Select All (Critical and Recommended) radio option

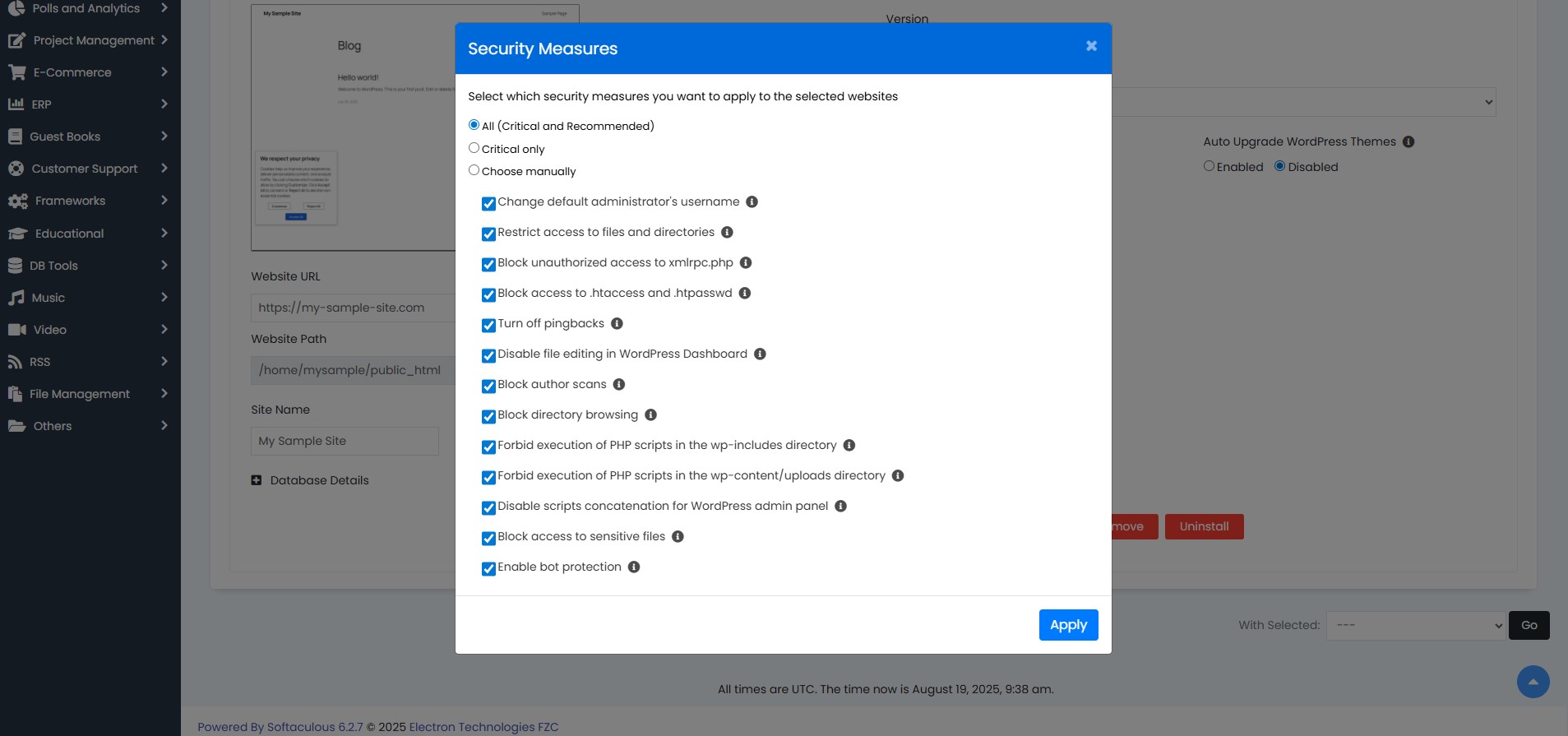point(474,125)
